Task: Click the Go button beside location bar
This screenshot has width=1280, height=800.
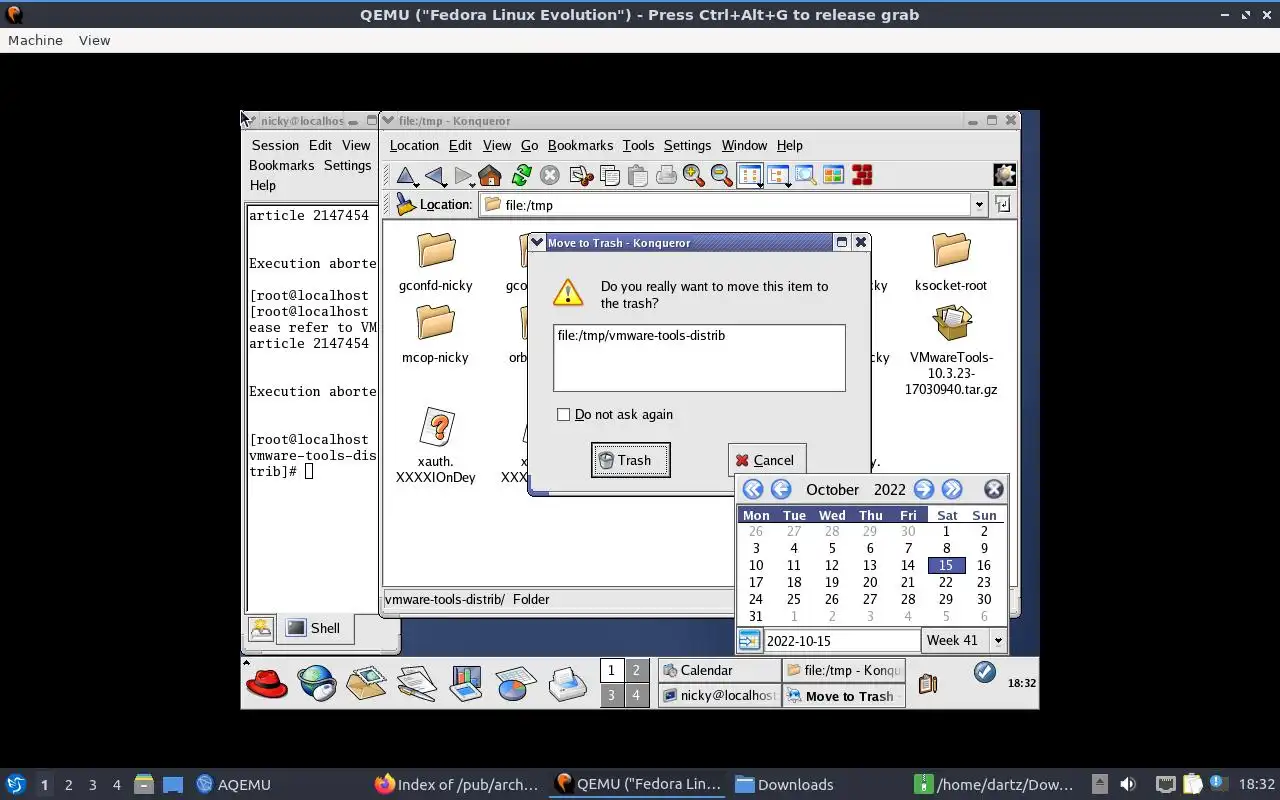Action: (x=1002, y=204)
